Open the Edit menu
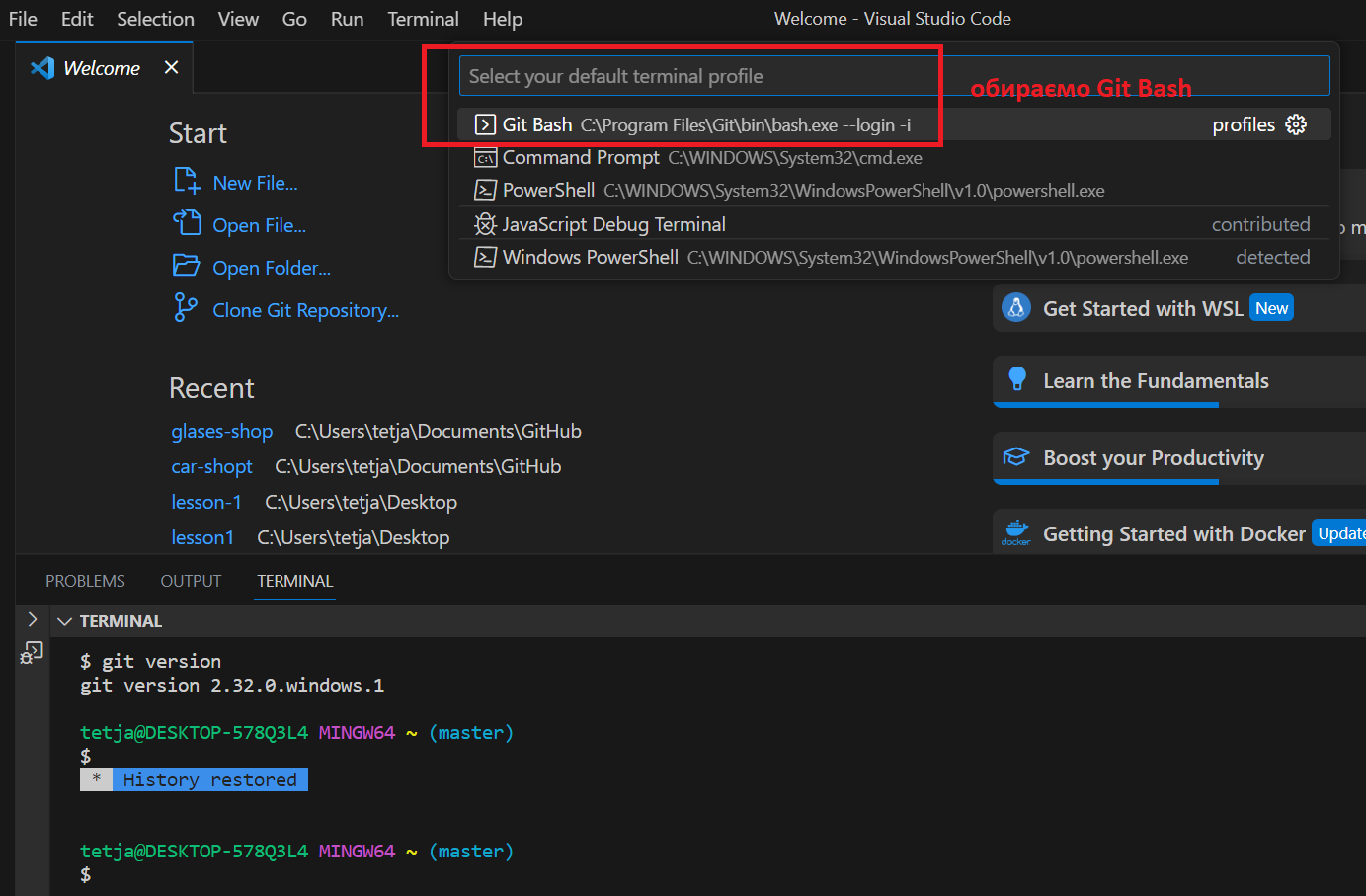 pos(77,19)
